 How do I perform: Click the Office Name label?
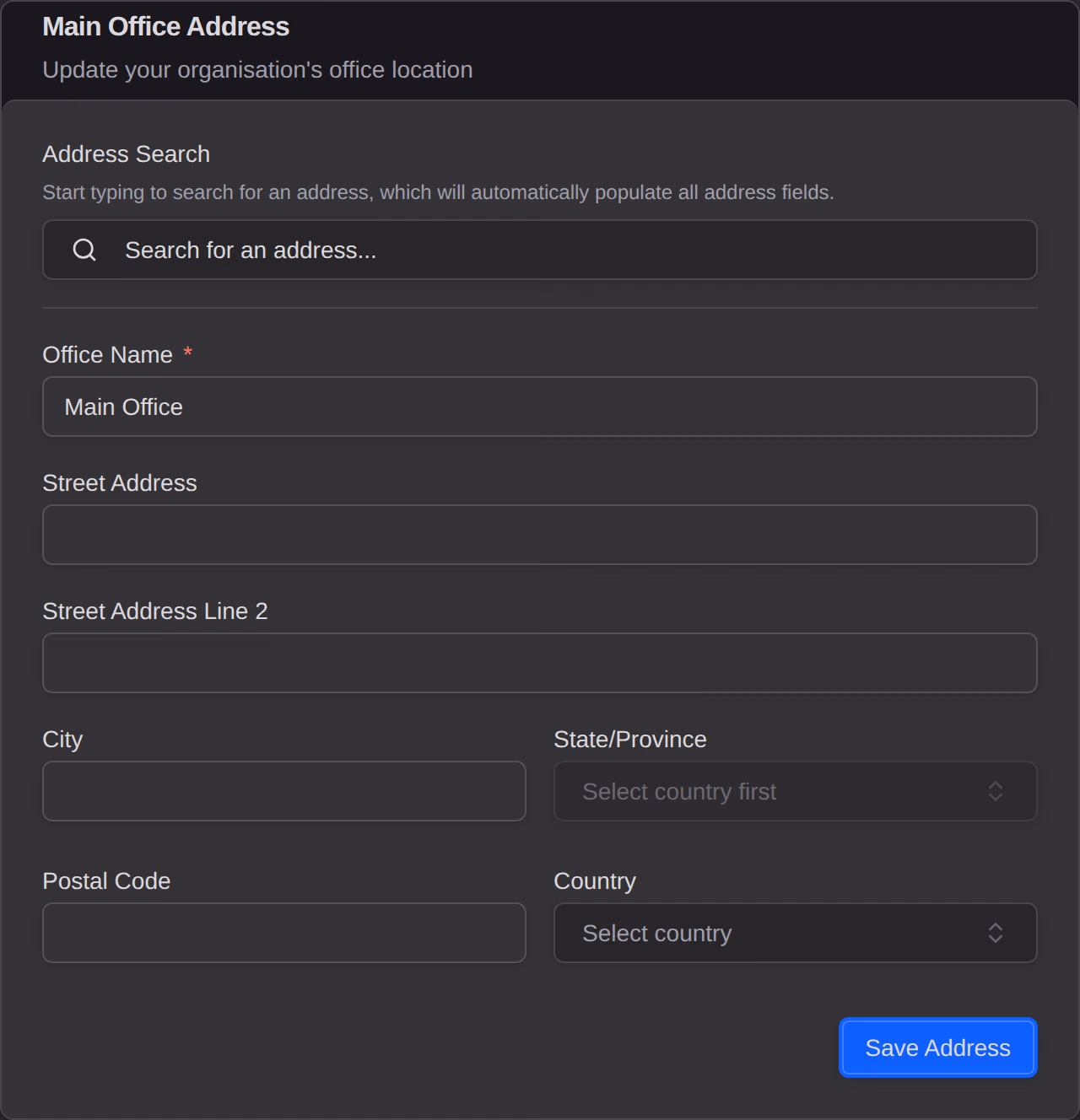pyautogui.click(x=108, y=355)
